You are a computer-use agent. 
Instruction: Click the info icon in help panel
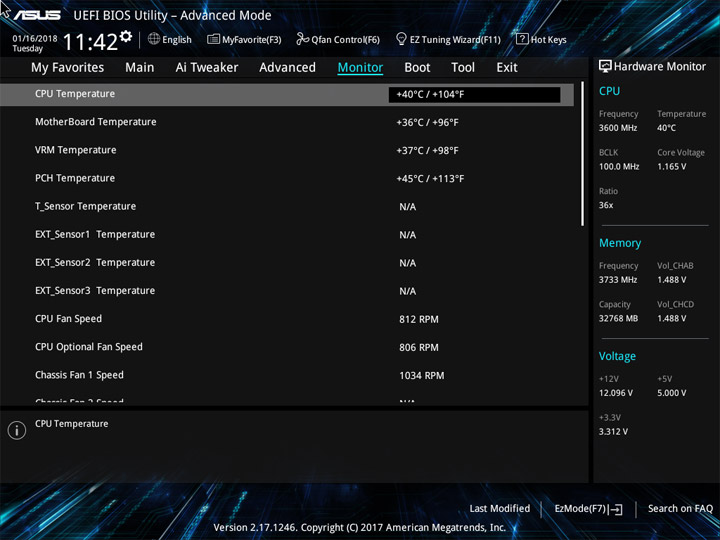(x=17, y=430)
